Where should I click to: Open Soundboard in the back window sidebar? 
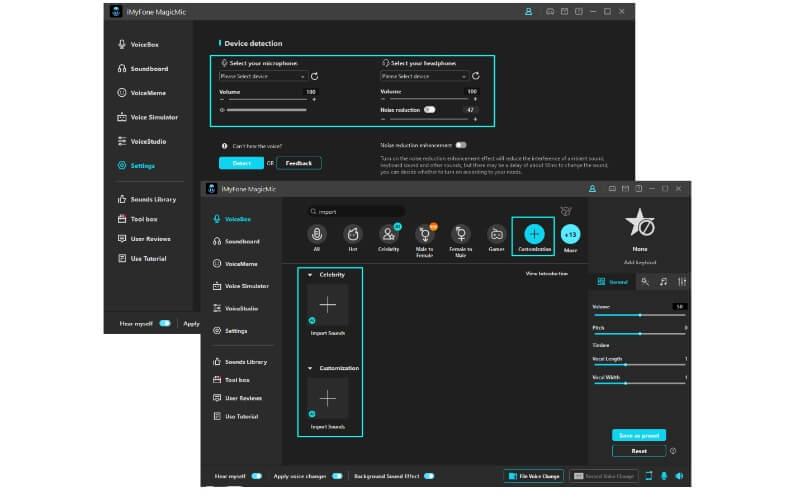pyautogui.click(x=142, y=68)
